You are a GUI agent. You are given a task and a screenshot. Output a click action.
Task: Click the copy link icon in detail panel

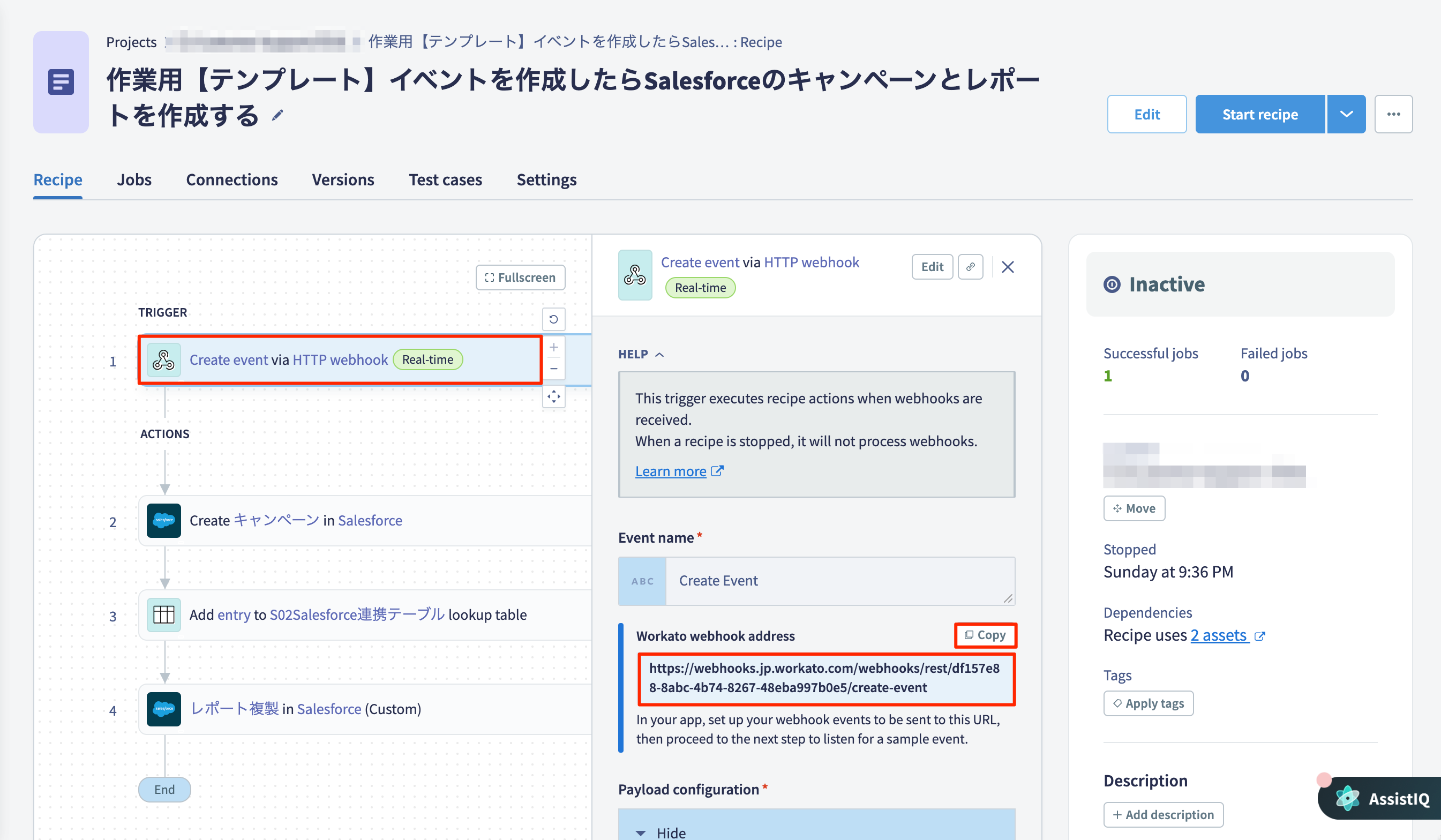pos(970,267)
